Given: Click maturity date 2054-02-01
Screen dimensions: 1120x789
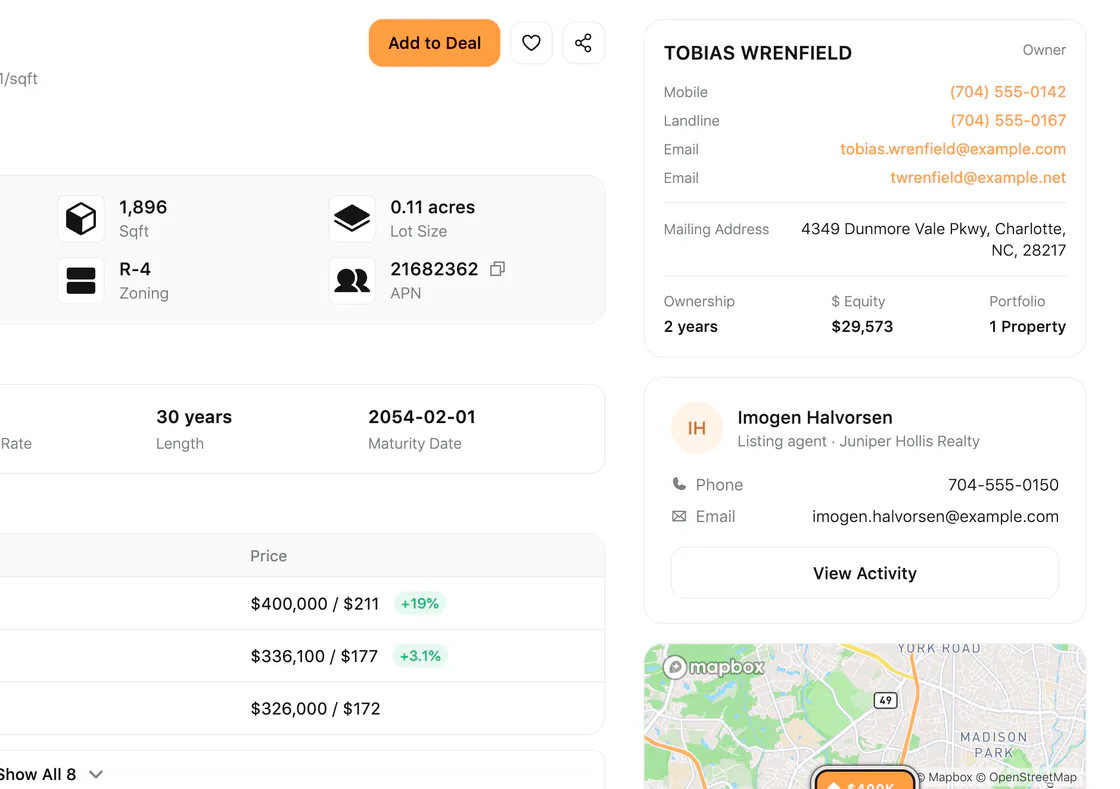Looking at the screenshot, I should click(x=421, y=417).
